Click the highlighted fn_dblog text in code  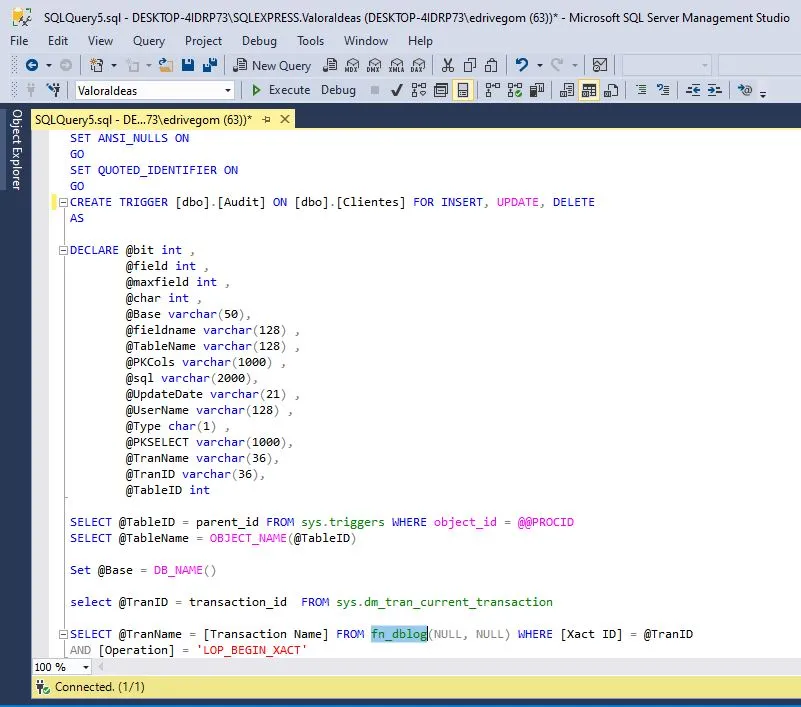pos(399,634)
